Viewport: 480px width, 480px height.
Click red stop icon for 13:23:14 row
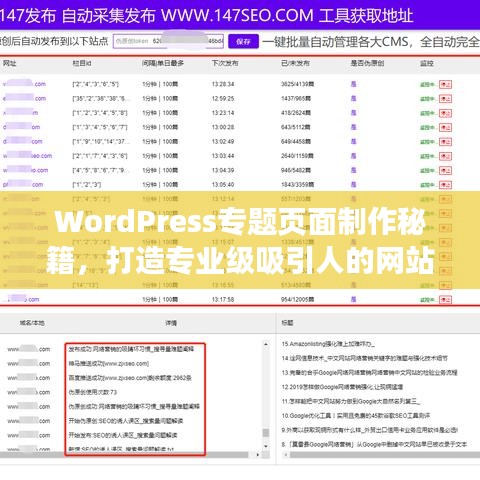tap(445, 113)
